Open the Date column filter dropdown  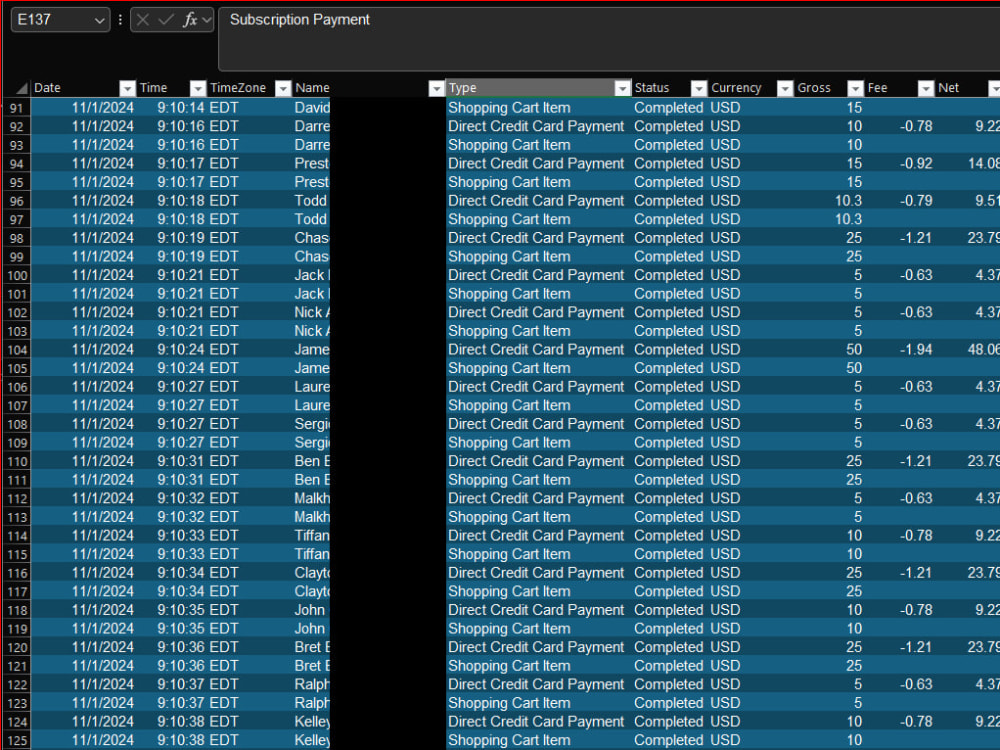click(128, 88)
